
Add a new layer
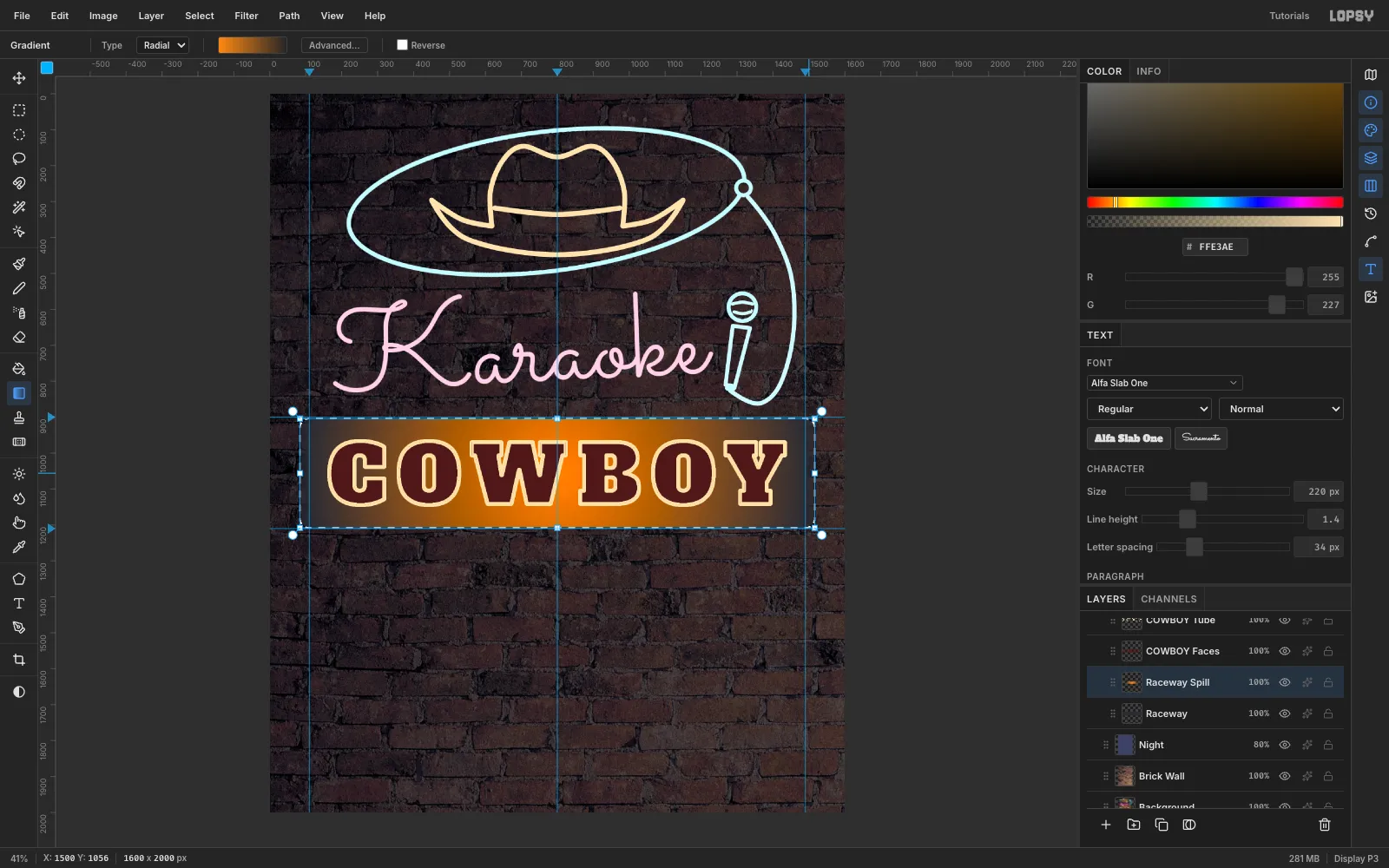pos(1106,825)
